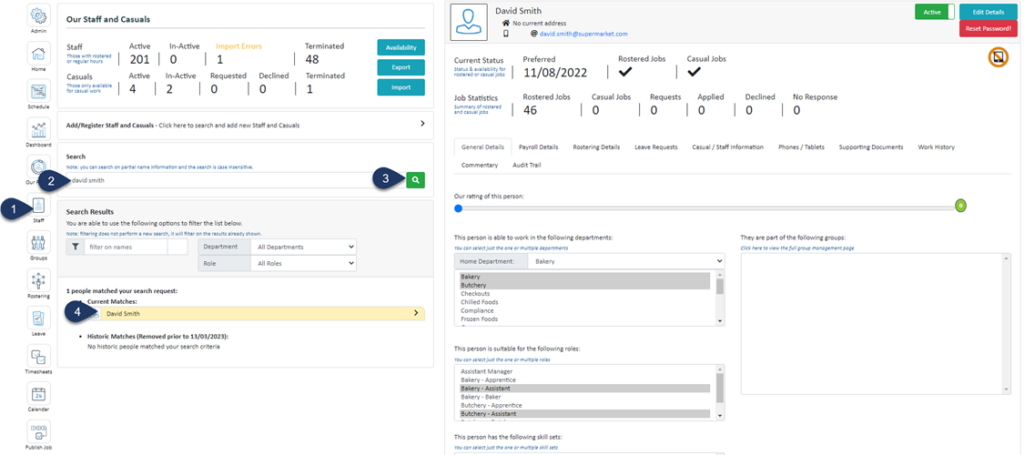Click David Smith's profile avatar
The height and width of the screenshot is (455, 1024).
469,21
